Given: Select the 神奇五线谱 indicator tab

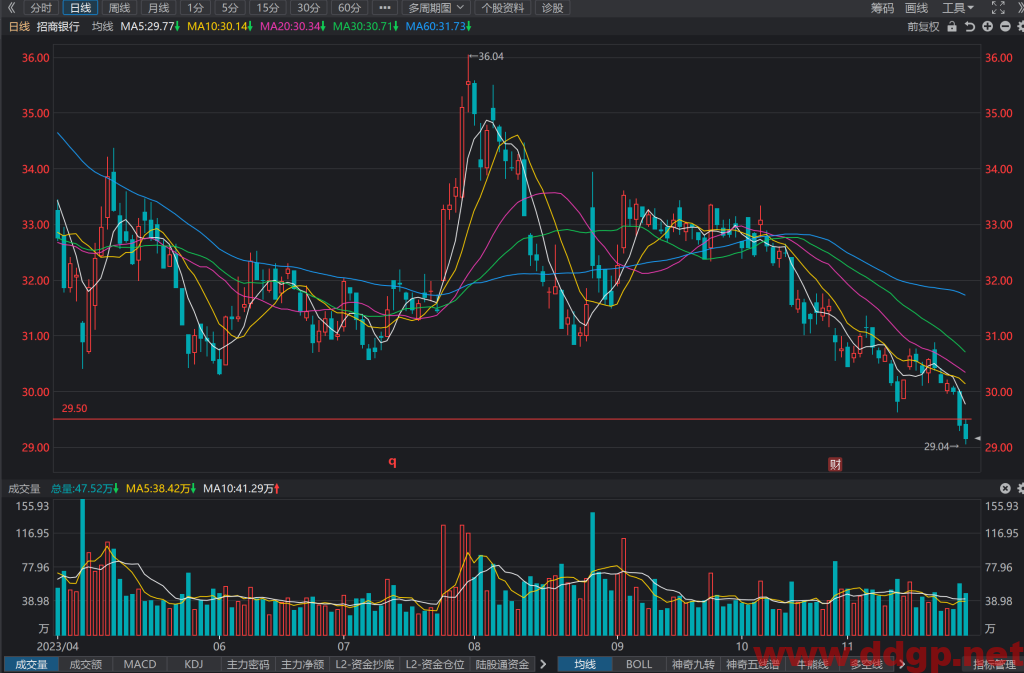Looking at the screenshot, I should pyautogui.click(x=752, y=665).
